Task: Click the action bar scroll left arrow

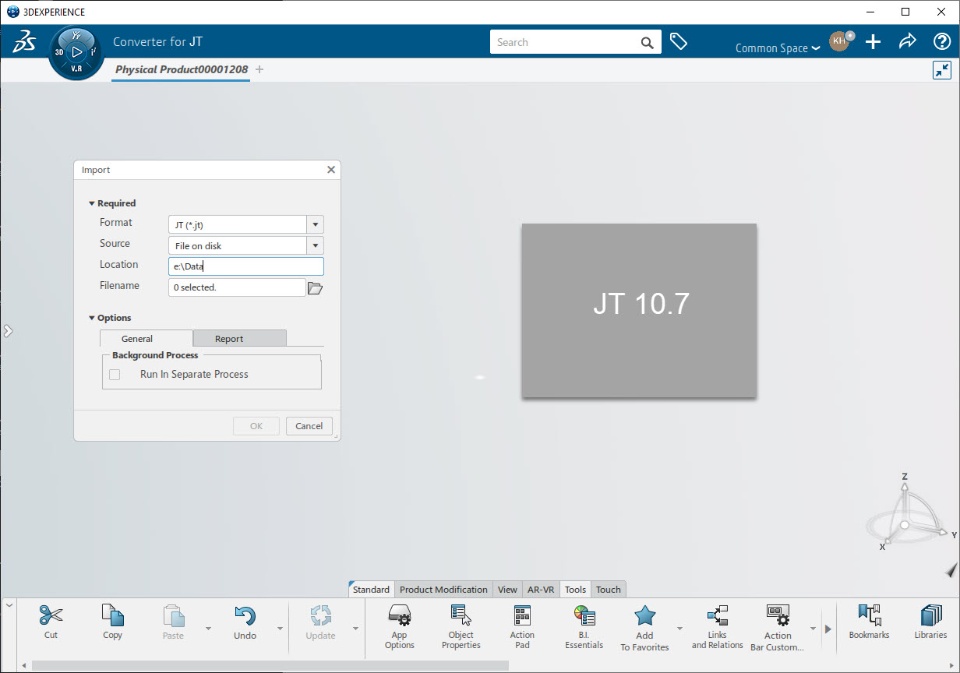Action: (x=24, y=665)
